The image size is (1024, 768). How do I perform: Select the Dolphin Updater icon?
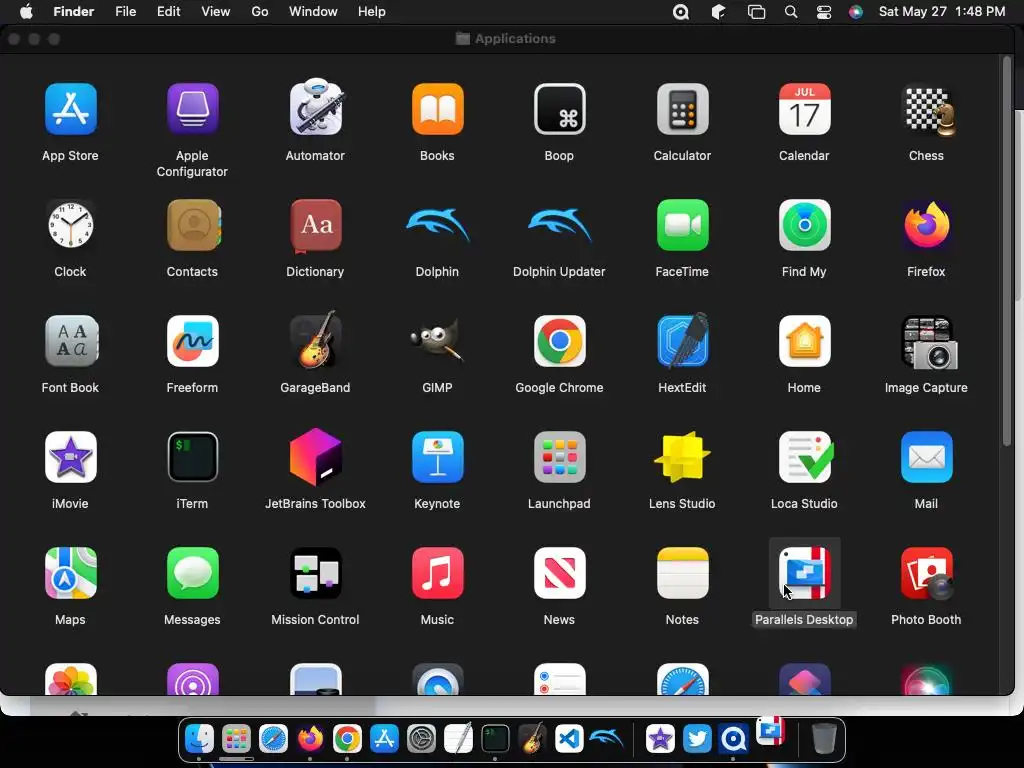tap(560, 225)
